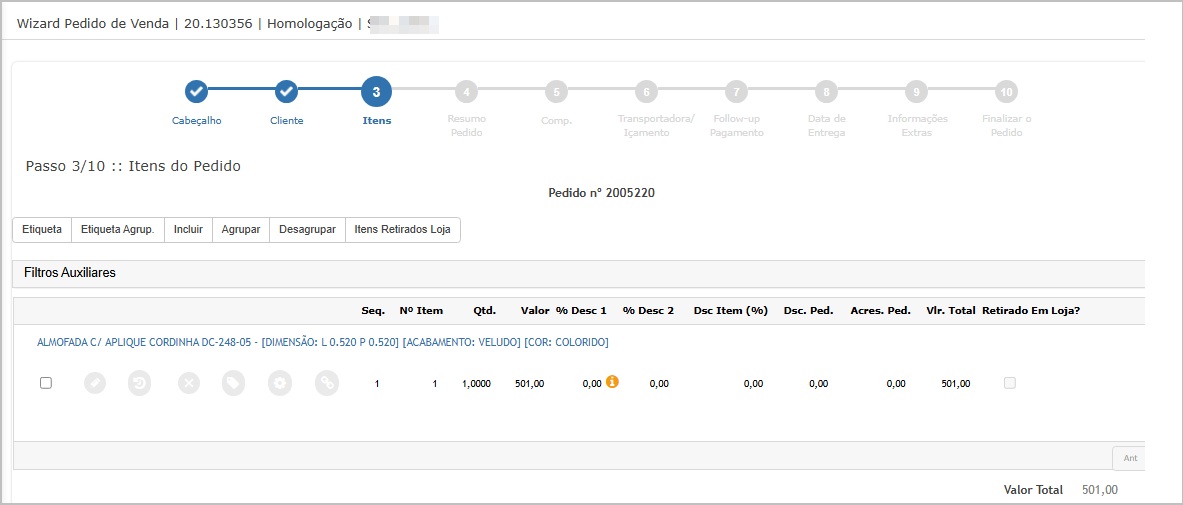The image size is (1183, 505).
Task: Click the delete X icon on item row
Action: (x=189, y=383)
